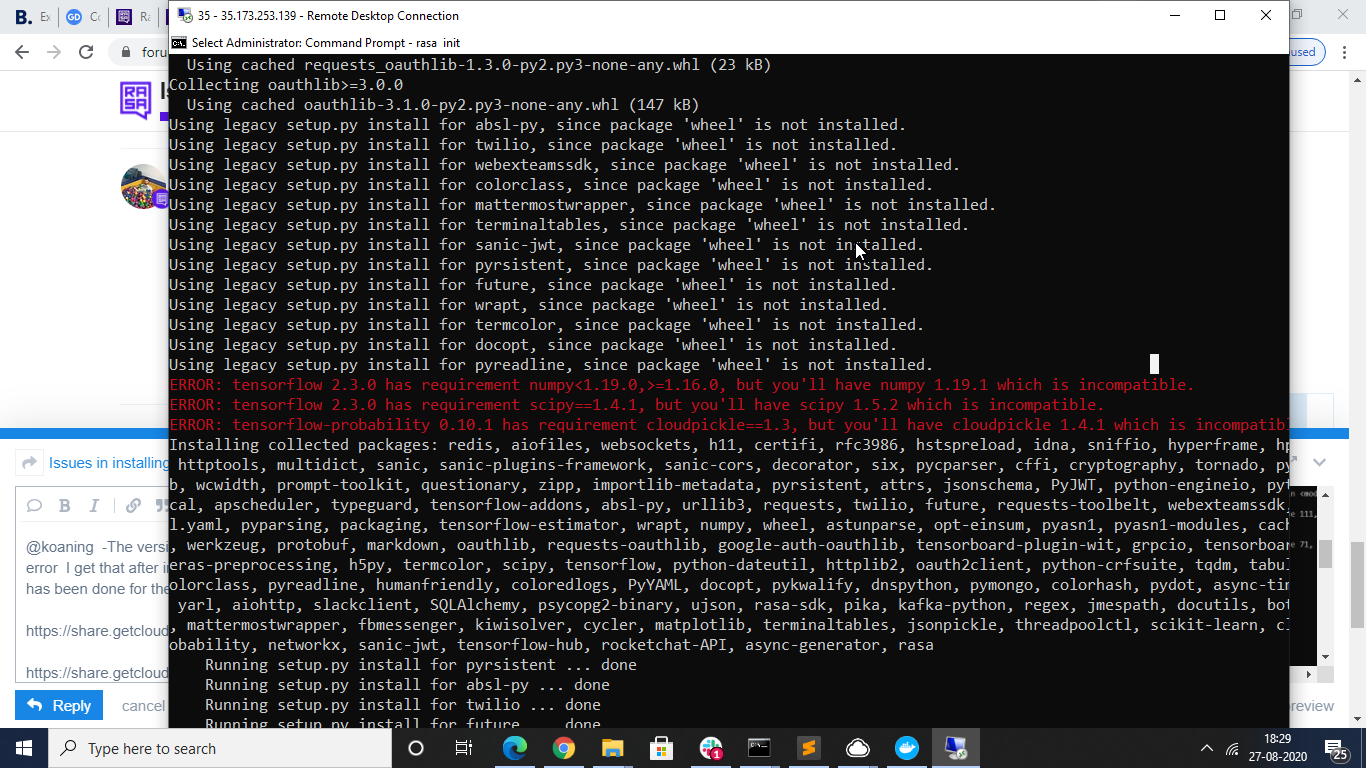Switch to the 'GD' Chrome tab
Screen dimensions: 1366x768
pyautogui.click(x=82, y=17)
